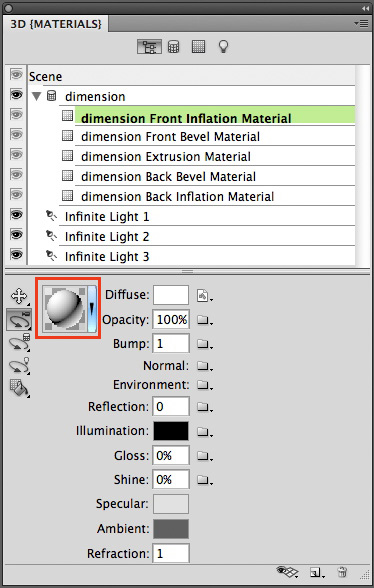This screenshot has height=588, width=374.
Task: Click the black Illumination color swatch
Action: pyautogui.click(x=171, y=431)
